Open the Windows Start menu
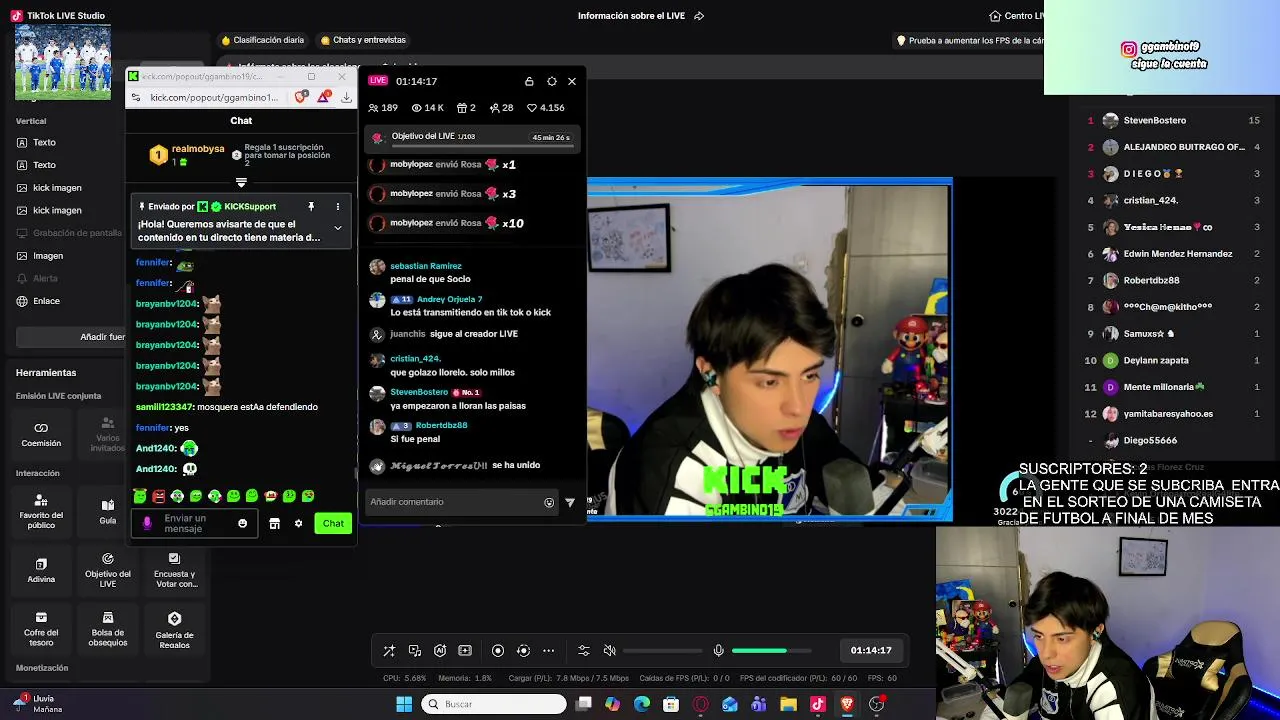Image resolution: width=1280 pixels, height=720 pixels. [404, 704]
